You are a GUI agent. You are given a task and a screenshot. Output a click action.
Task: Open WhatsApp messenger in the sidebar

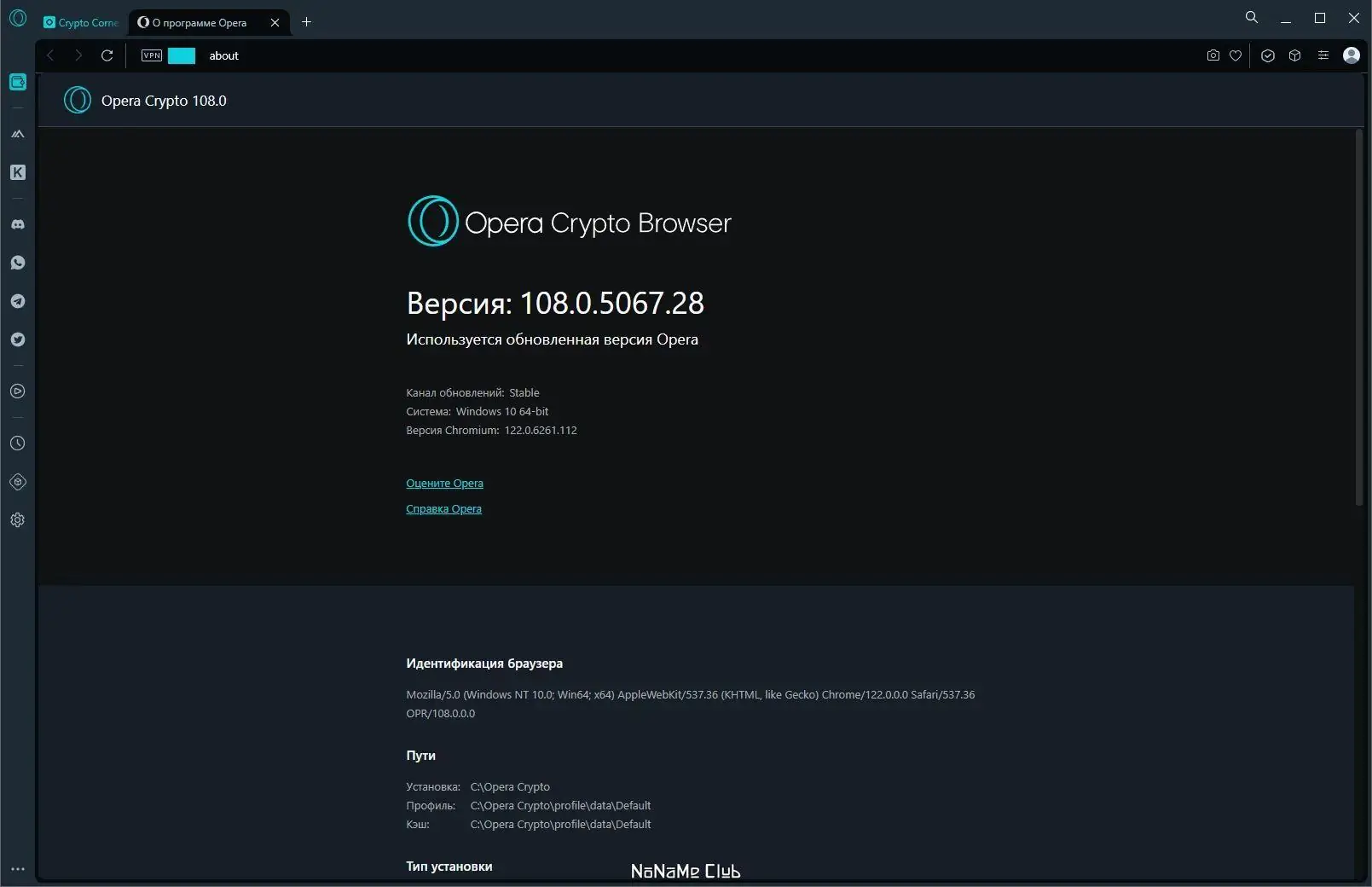coord(18,263)
